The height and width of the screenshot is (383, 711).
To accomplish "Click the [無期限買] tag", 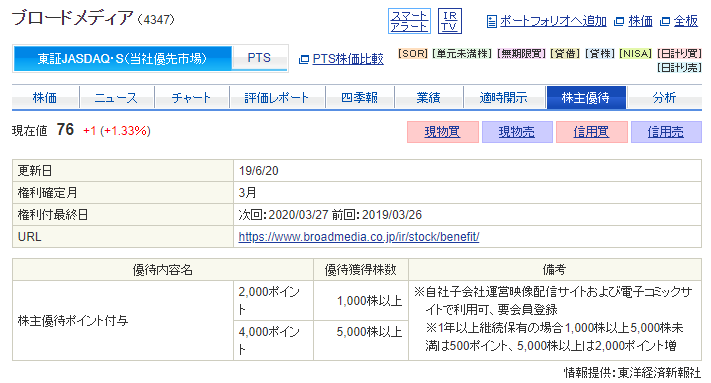I will pyautogui.click(x=521, y=53).
